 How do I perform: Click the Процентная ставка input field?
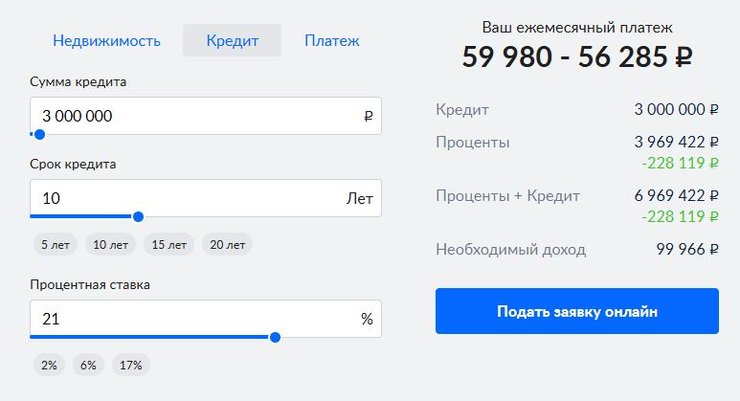[x=206, y=319]
